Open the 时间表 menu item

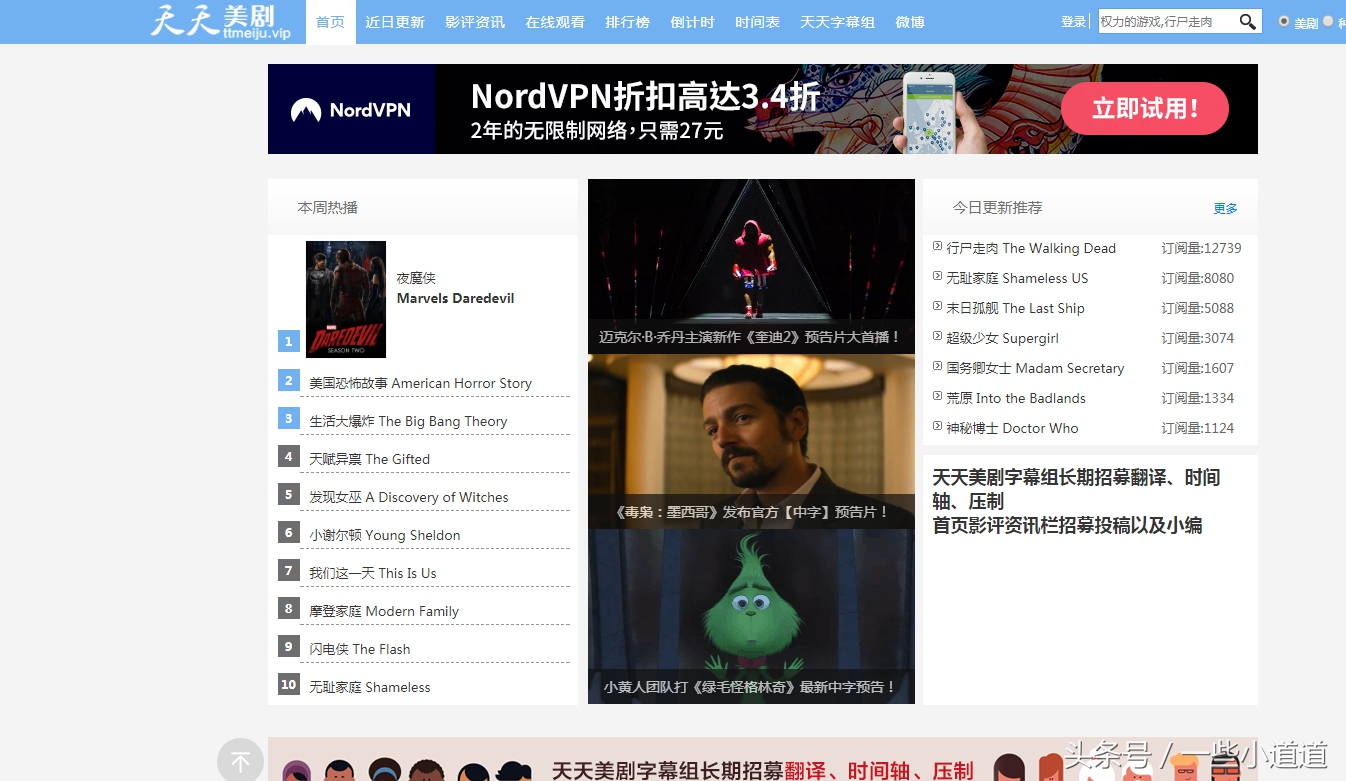[x=757, y=21]
